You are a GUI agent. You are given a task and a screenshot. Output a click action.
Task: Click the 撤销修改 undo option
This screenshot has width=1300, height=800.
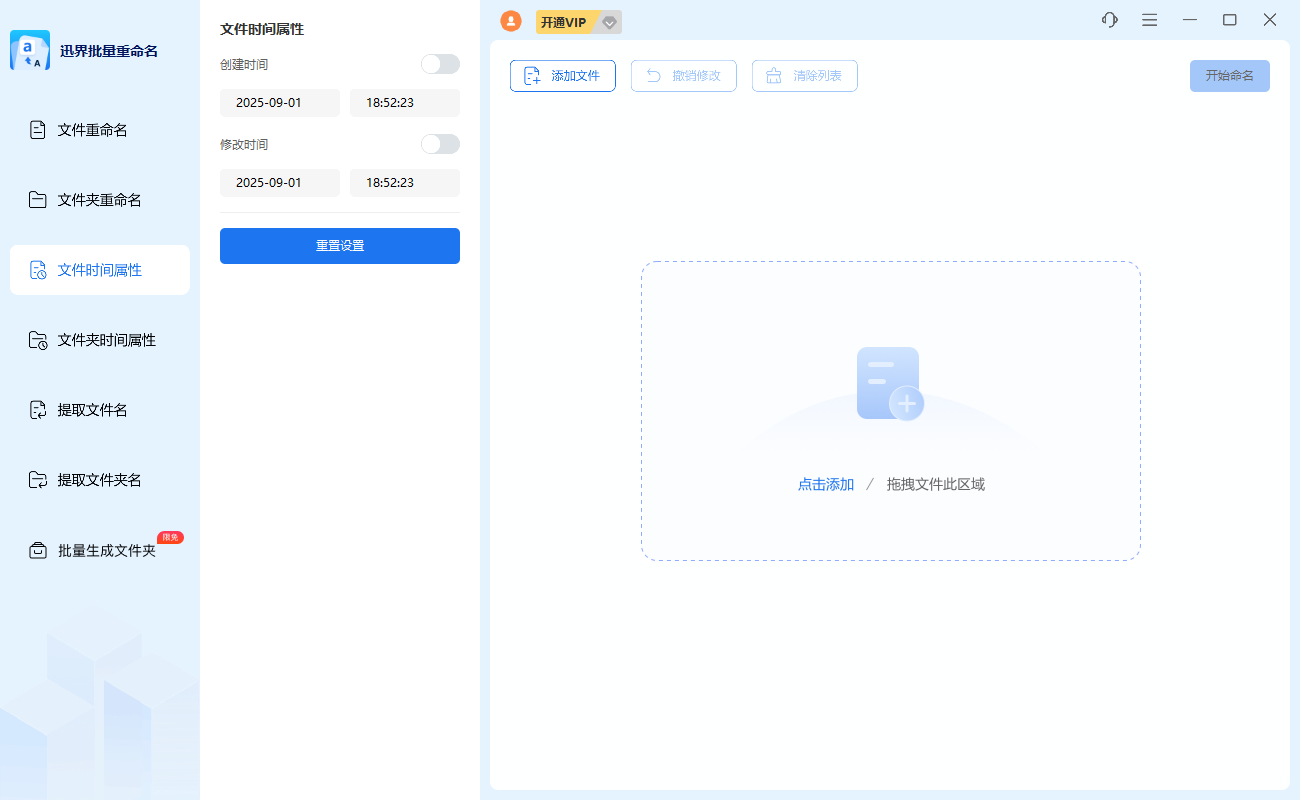[x=683, y=75]
